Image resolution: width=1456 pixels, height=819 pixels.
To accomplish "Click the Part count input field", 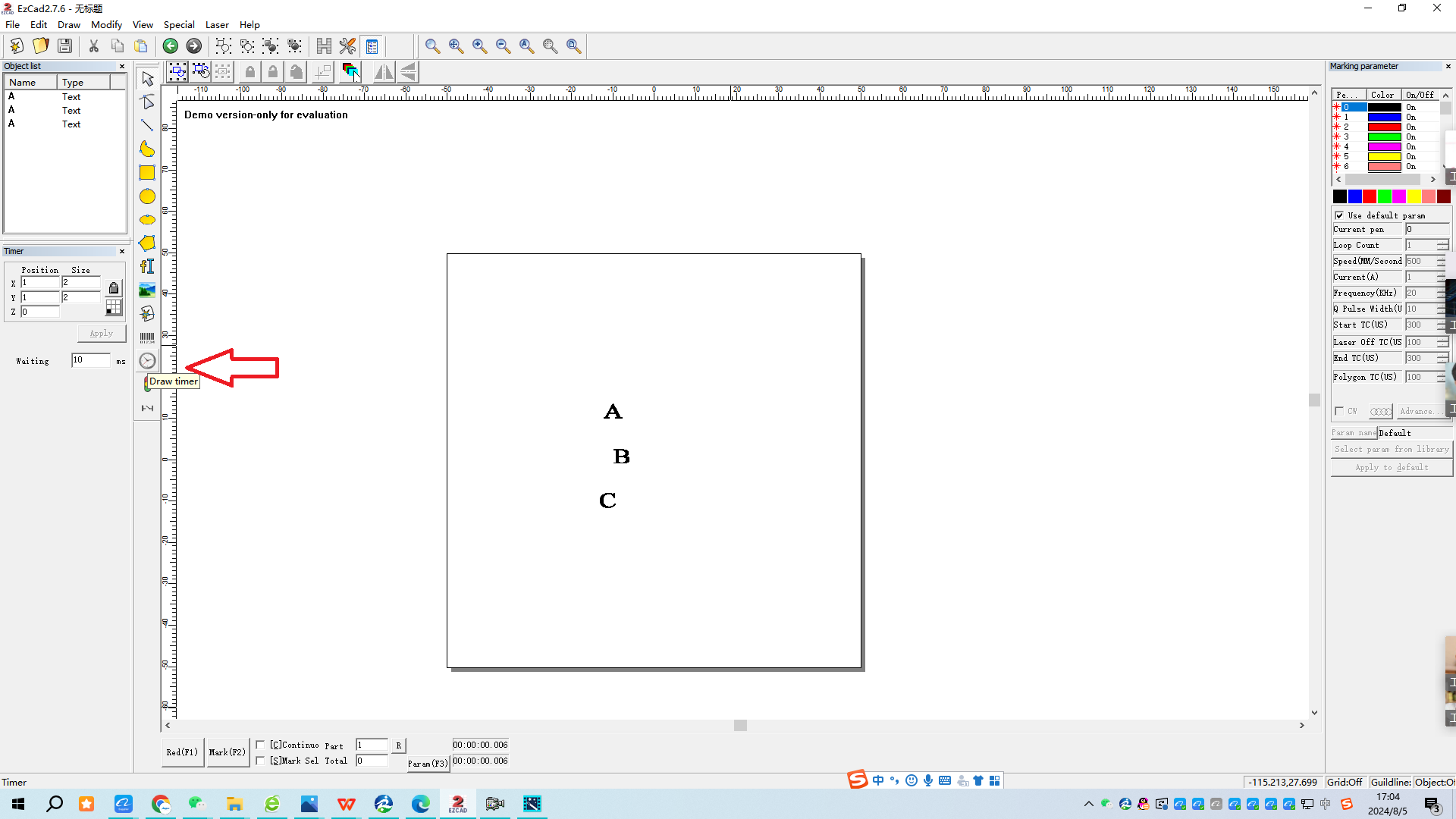I will 372,745.
